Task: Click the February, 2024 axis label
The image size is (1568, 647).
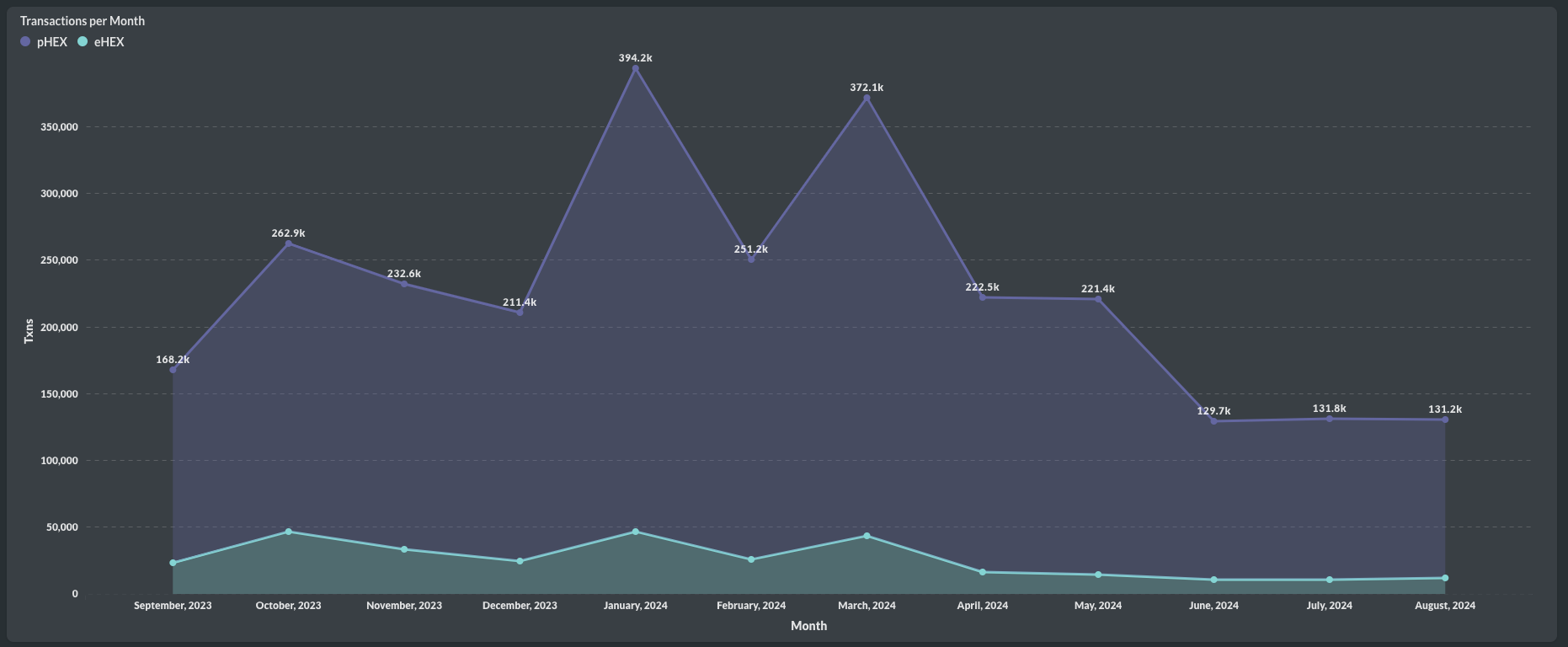Action: 751,606
